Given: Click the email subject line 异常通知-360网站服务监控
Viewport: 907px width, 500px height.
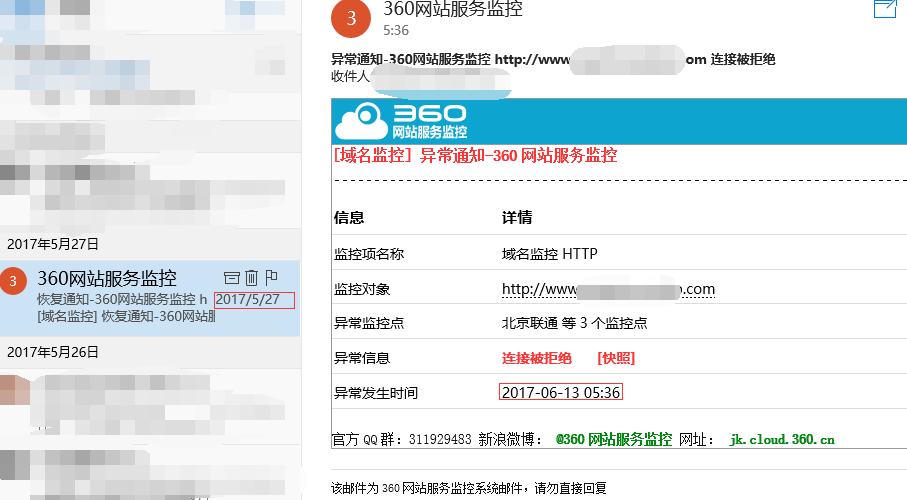Looking at the screenshot, I should [x=552, y=59].
